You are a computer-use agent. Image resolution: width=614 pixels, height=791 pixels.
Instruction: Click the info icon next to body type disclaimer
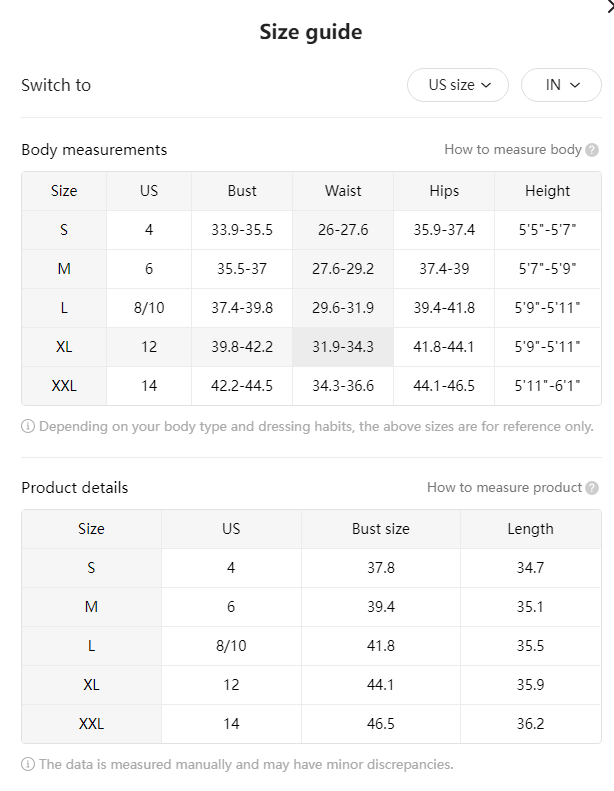28,427
